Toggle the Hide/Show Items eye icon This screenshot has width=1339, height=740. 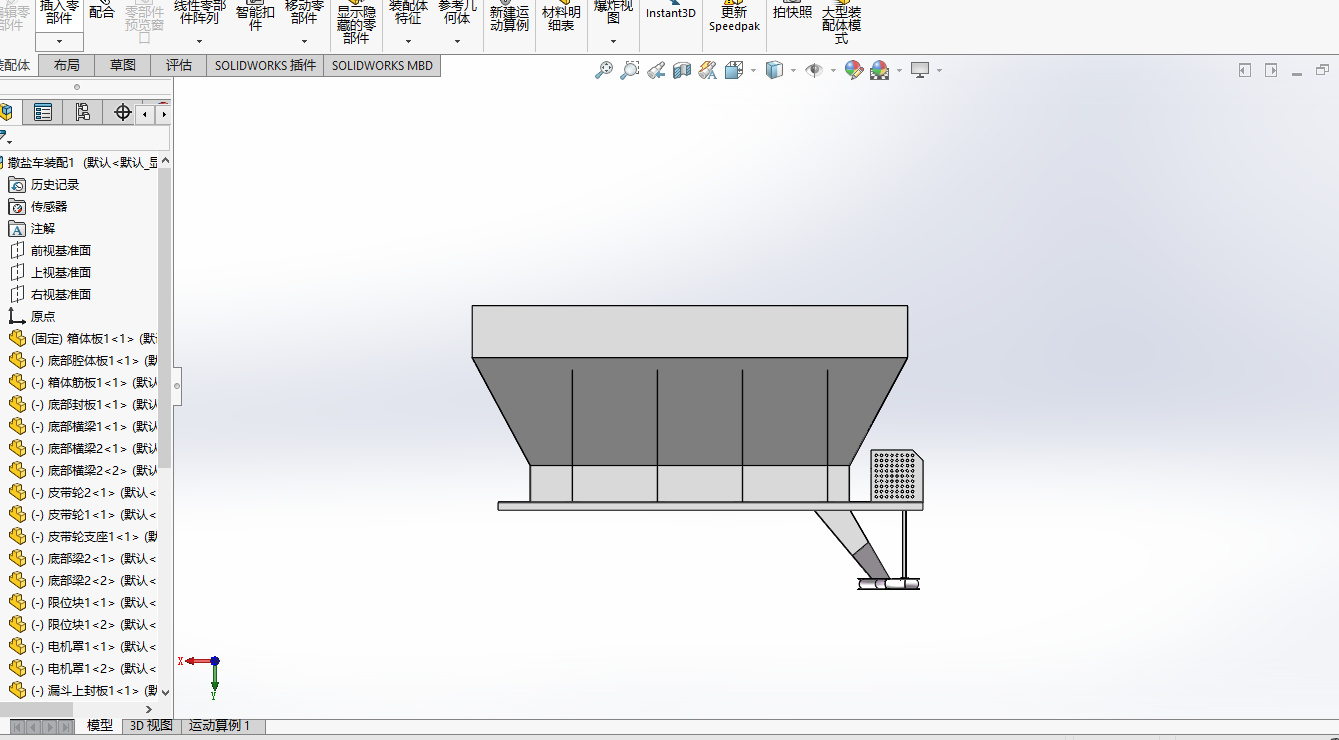coord(814,70)
